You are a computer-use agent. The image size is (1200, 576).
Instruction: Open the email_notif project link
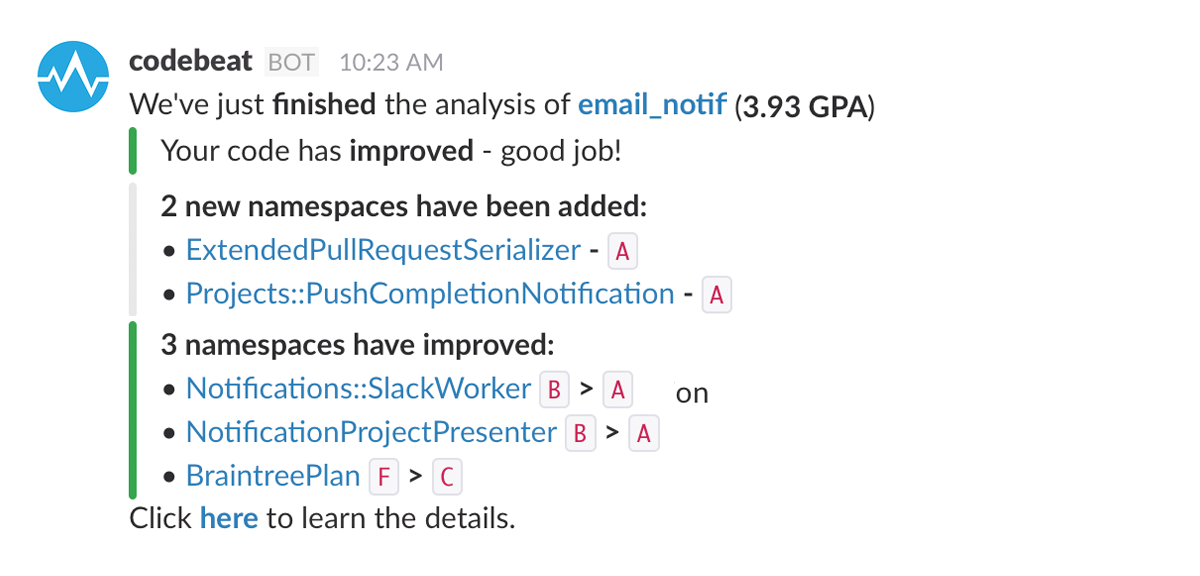coord(652,104)
